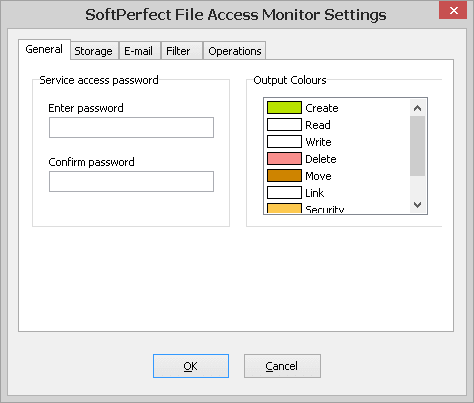Focus the Confirm password field
Image resolution: width=474 pixels, height=403 pixels.
[131, 181]
